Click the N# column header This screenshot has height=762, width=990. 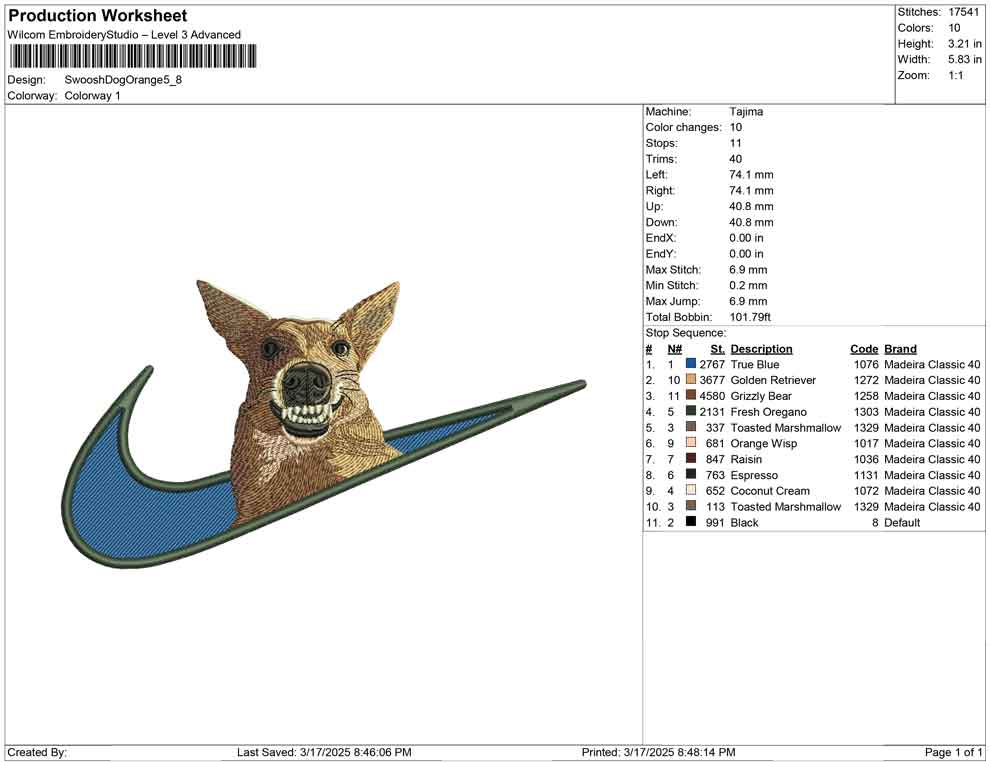[675, 349]
